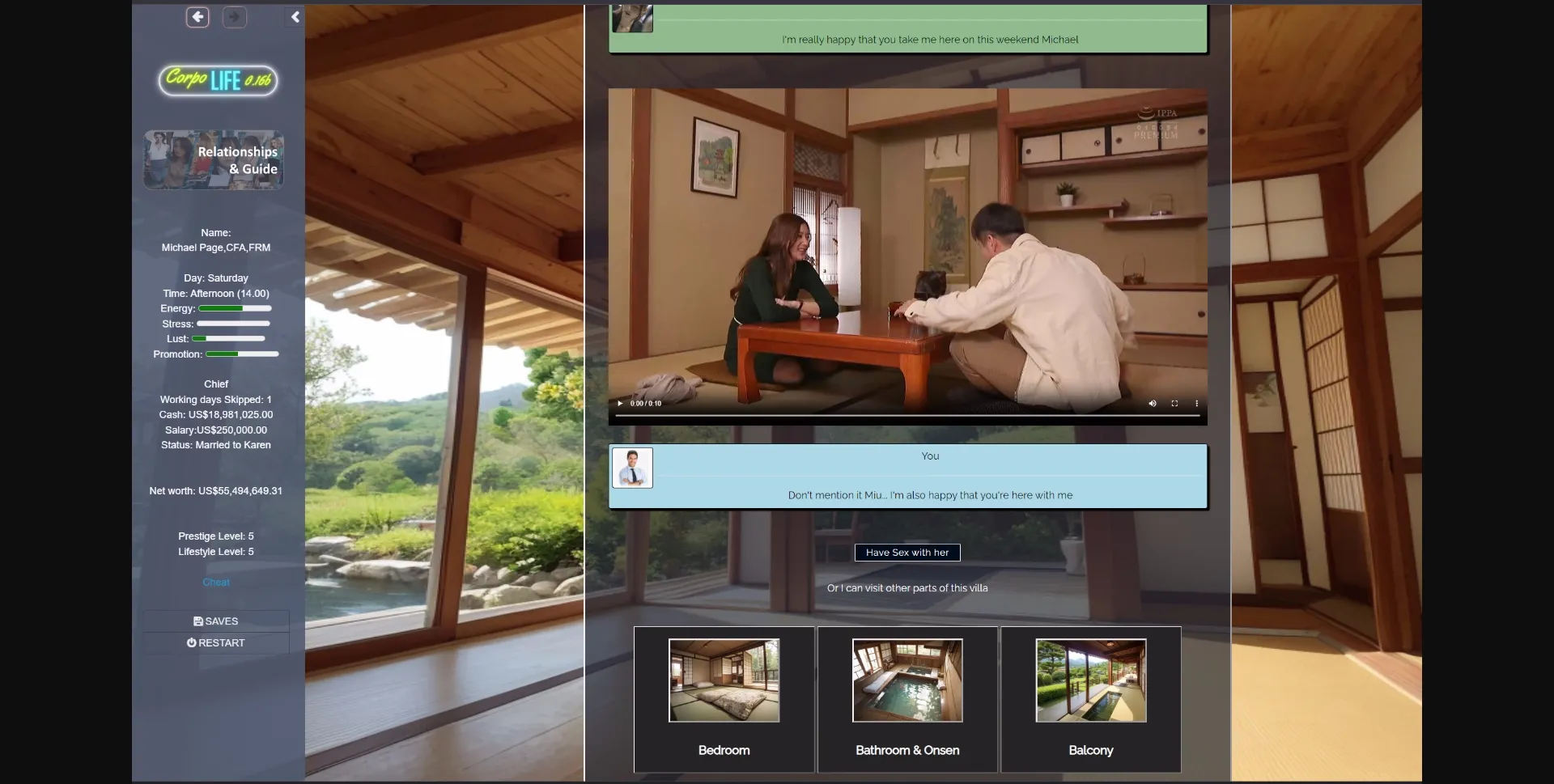
Task: Open the video's three-dot options menu
Action: (x=1196, y=403)
